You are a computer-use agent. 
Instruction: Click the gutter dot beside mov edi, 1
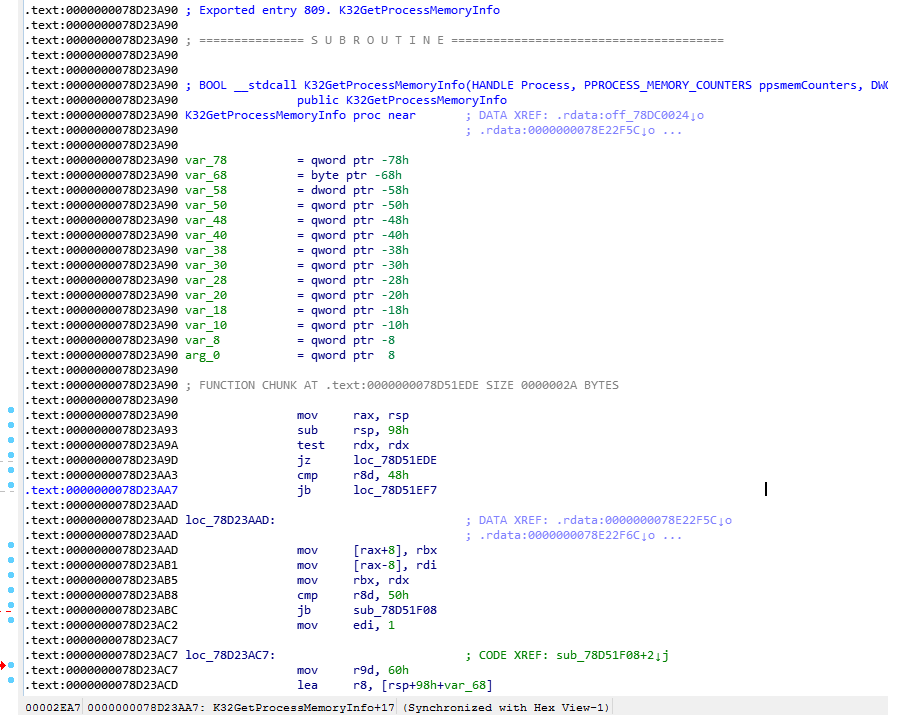tap(11, 620)
